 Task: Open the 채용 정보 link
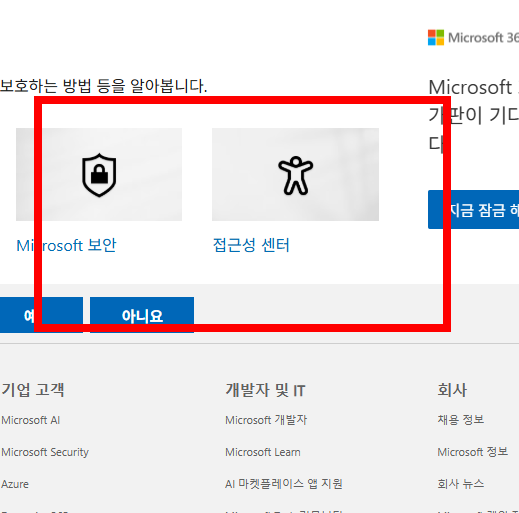(461, 420)
